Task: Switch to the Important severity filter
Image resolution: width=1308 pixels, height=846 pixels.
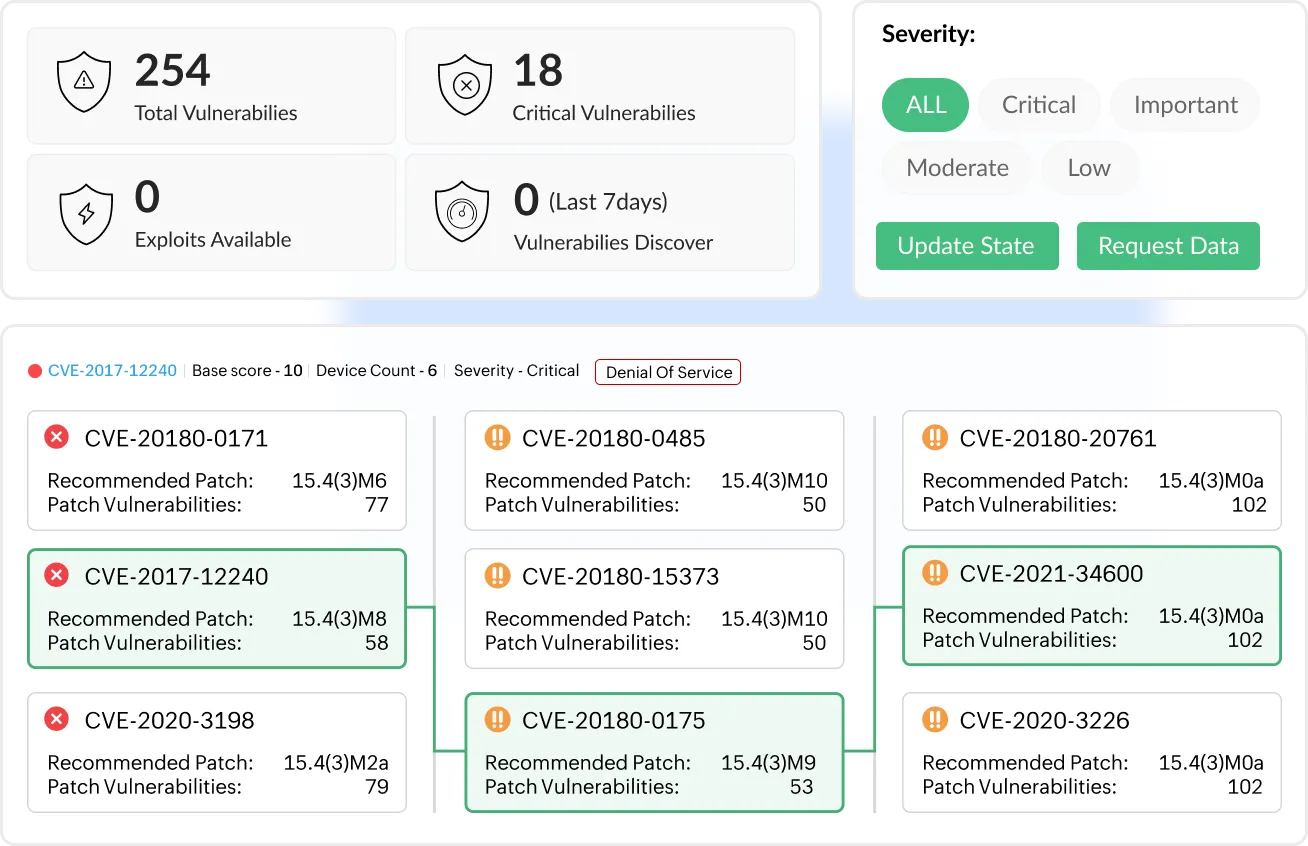Action: coord(1185,104)
